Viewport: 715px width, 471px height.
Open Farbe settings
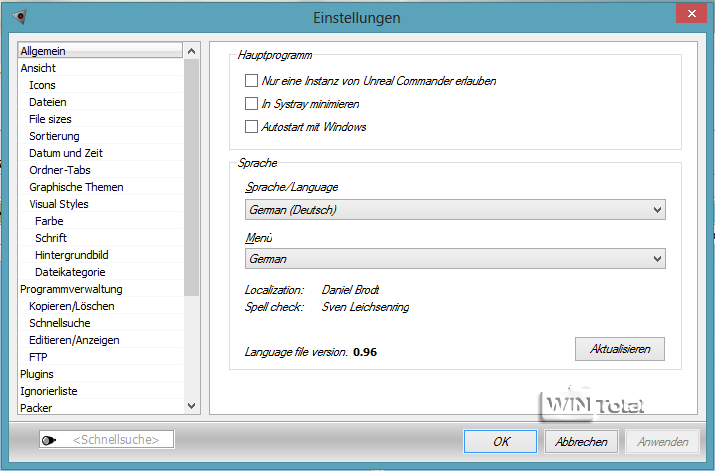click(100, 221)
